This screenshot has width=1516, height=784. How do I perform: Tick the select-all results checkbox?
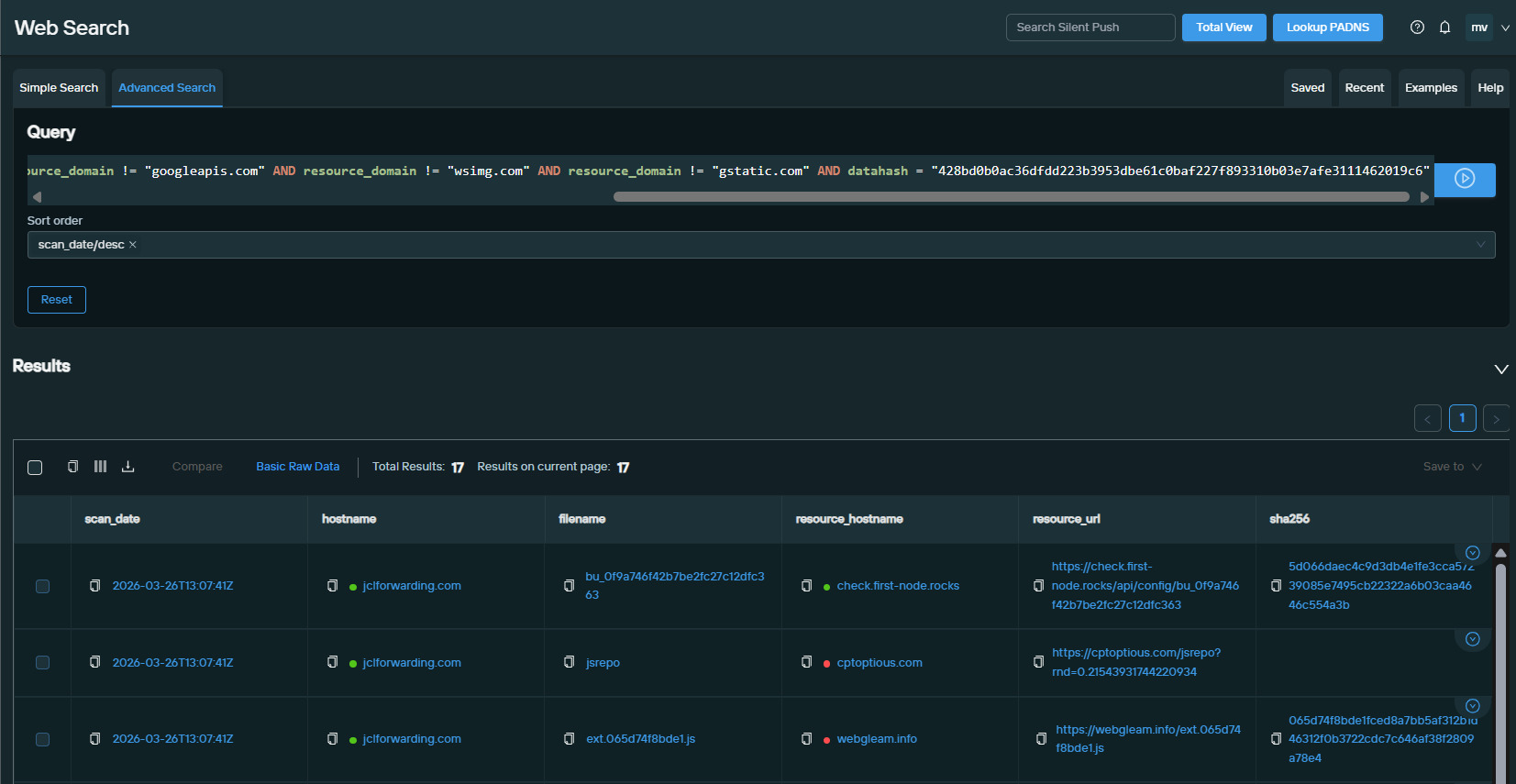point(35,468)
